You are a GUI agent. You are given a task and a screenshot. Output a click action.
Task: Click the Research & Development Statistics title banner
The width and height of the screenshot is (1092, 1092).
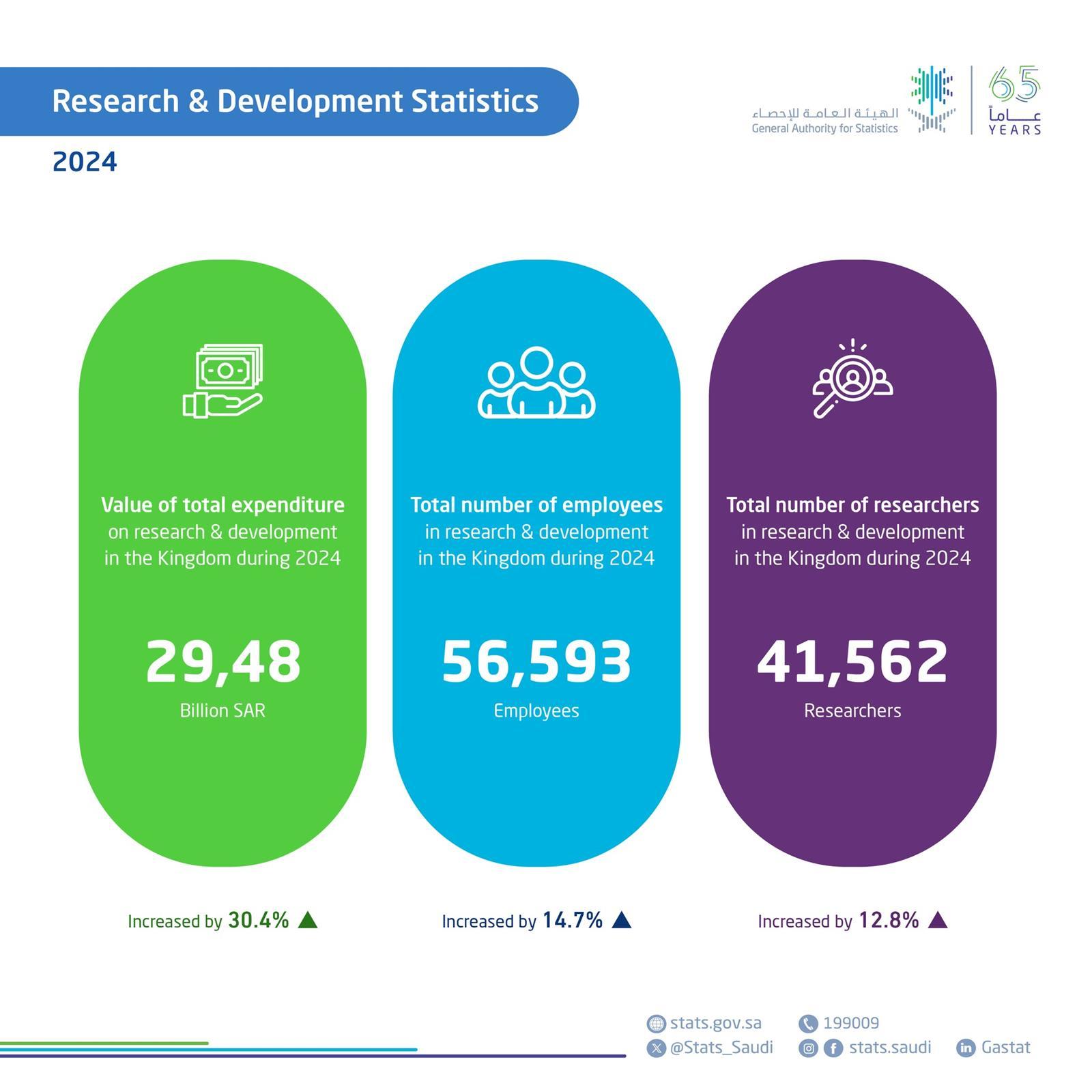click(x=295, y=101)
